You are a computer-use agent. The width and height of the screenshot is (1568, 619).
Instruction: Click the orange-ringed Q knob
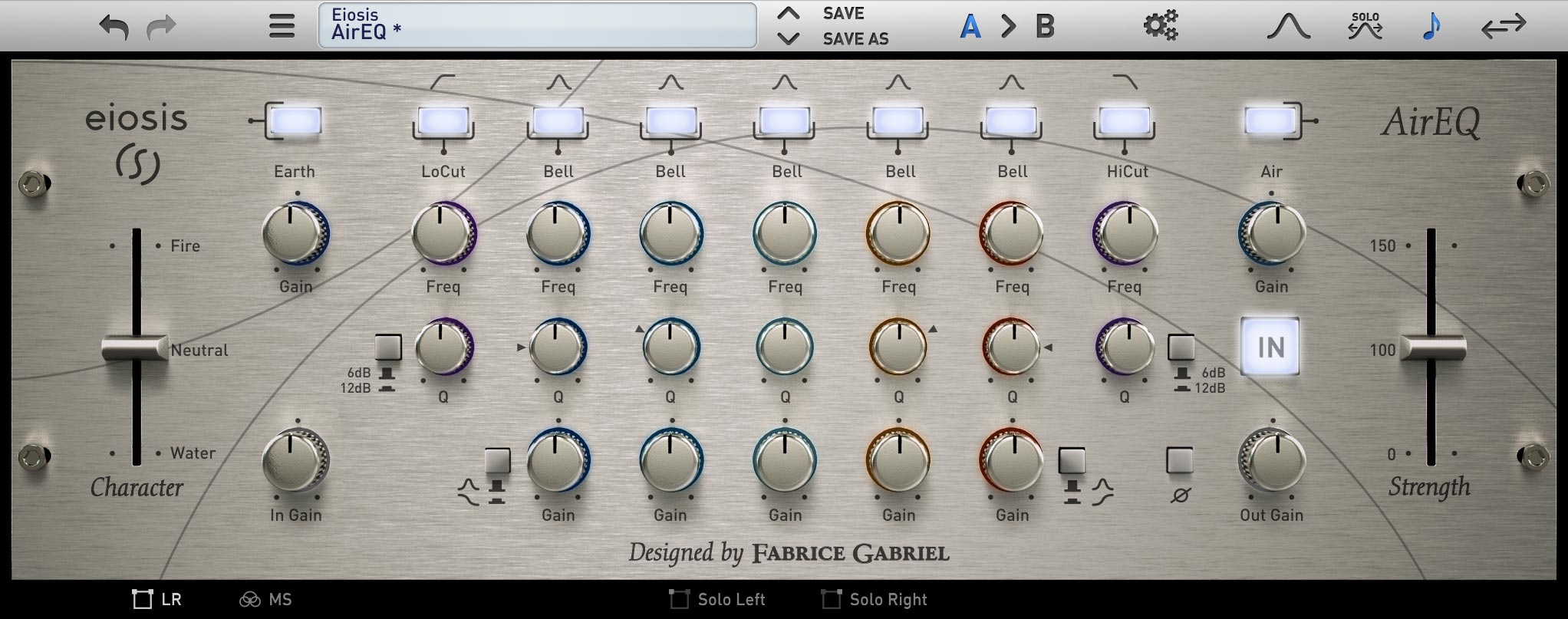click(x=898, y=347)
